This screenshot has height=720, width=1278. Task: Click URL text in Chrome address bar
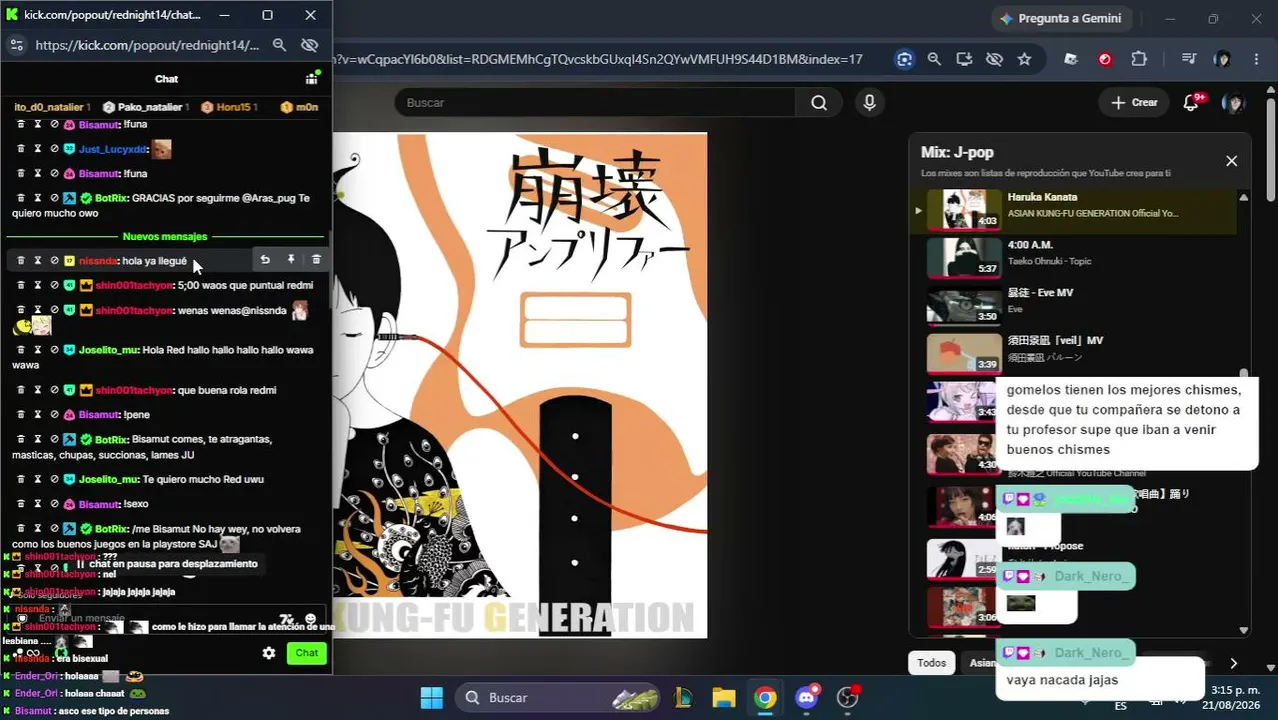[597, 59]
